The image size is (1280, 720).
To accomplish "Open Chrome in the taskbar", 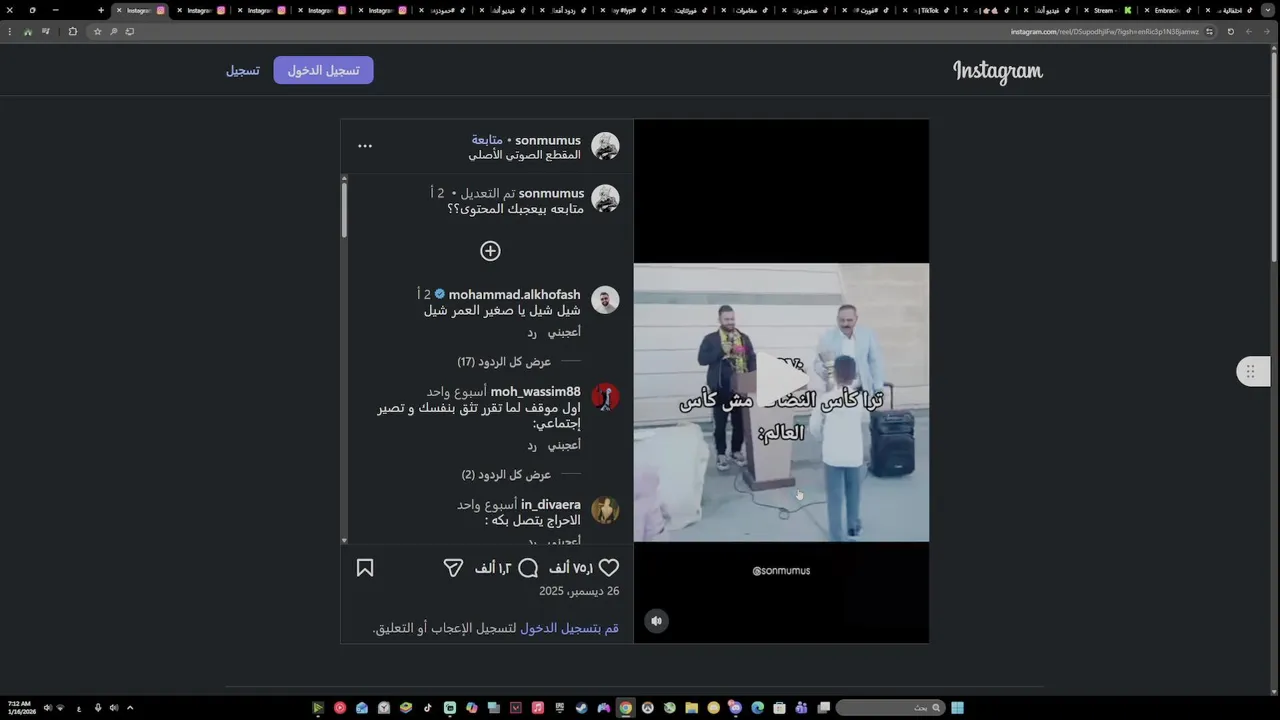I will point(626,708).
